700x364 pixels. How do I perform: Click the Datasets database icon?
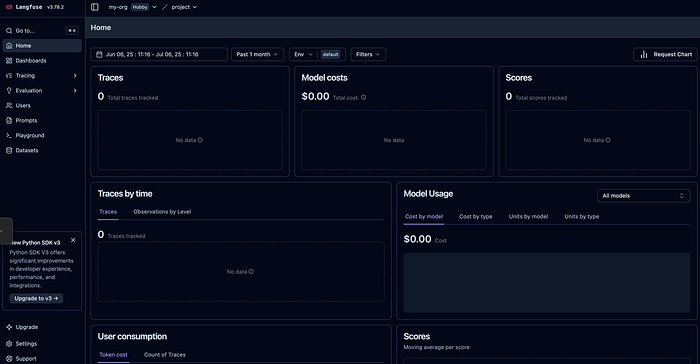pyautogui.click(x=9, y=151)
